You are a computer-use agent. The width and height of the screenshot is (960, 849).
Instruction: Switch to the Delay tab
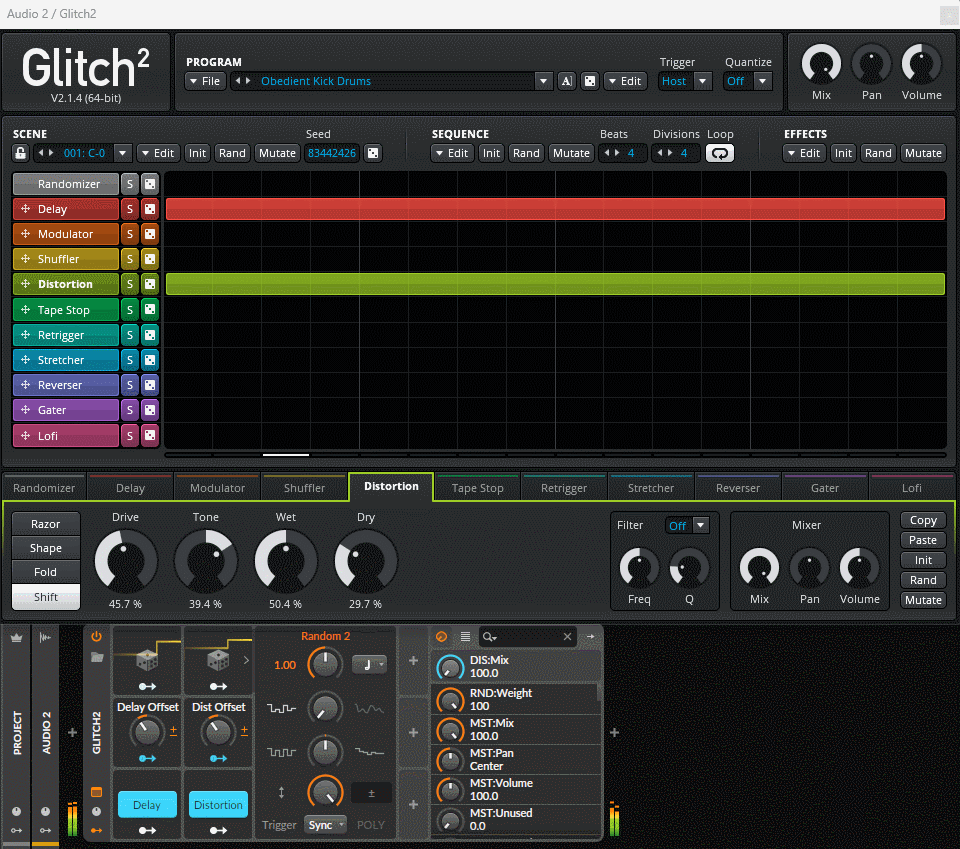(x=130, y=488)
